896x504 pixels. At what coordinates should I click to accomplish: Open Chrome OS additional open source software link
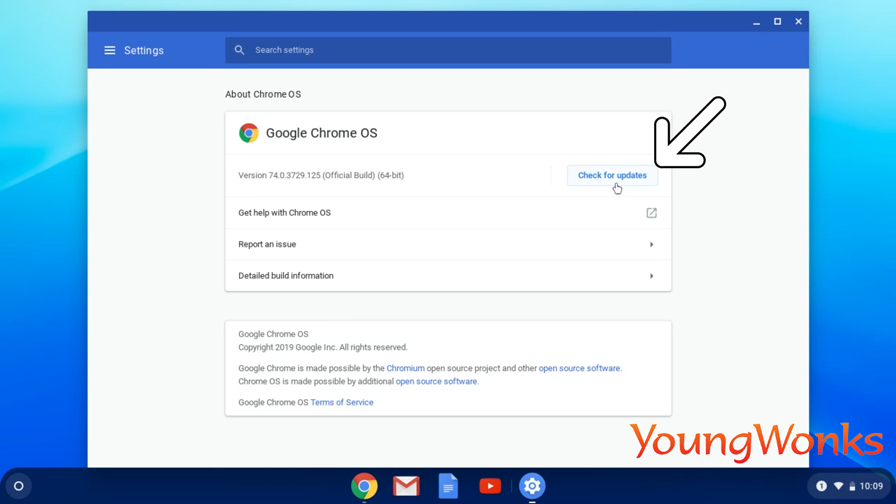[x=436, y=382]
